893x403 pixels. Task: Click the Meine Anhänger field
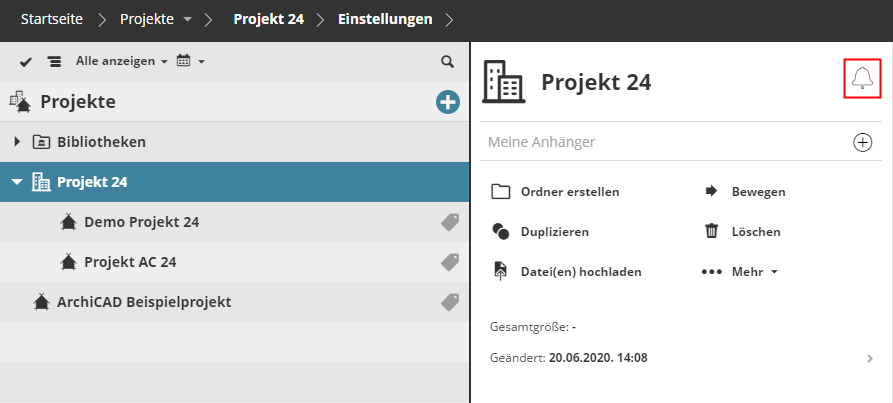[660, 142]
